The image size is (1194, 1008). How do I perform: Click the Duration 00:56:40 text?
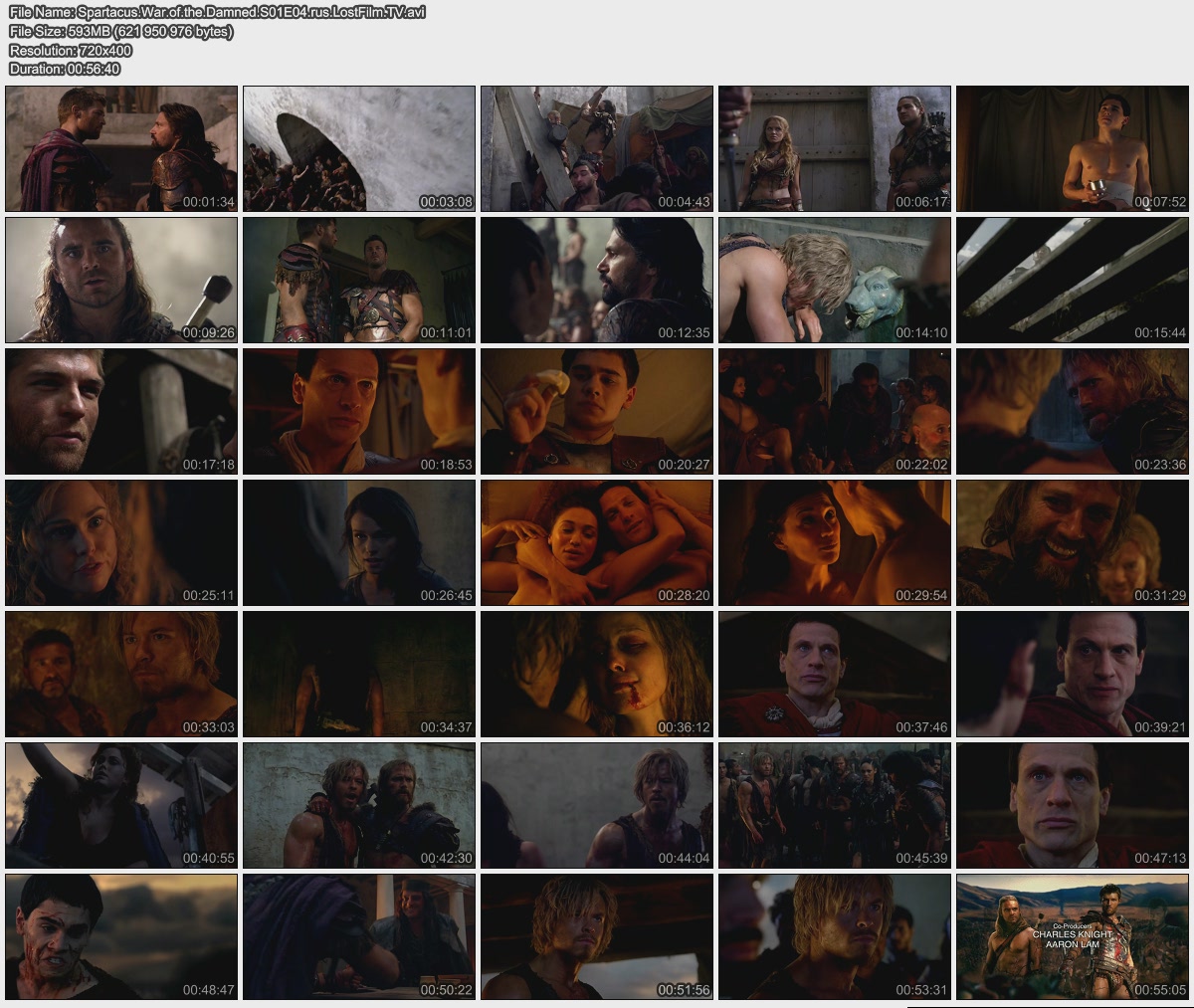coord(65,69)
